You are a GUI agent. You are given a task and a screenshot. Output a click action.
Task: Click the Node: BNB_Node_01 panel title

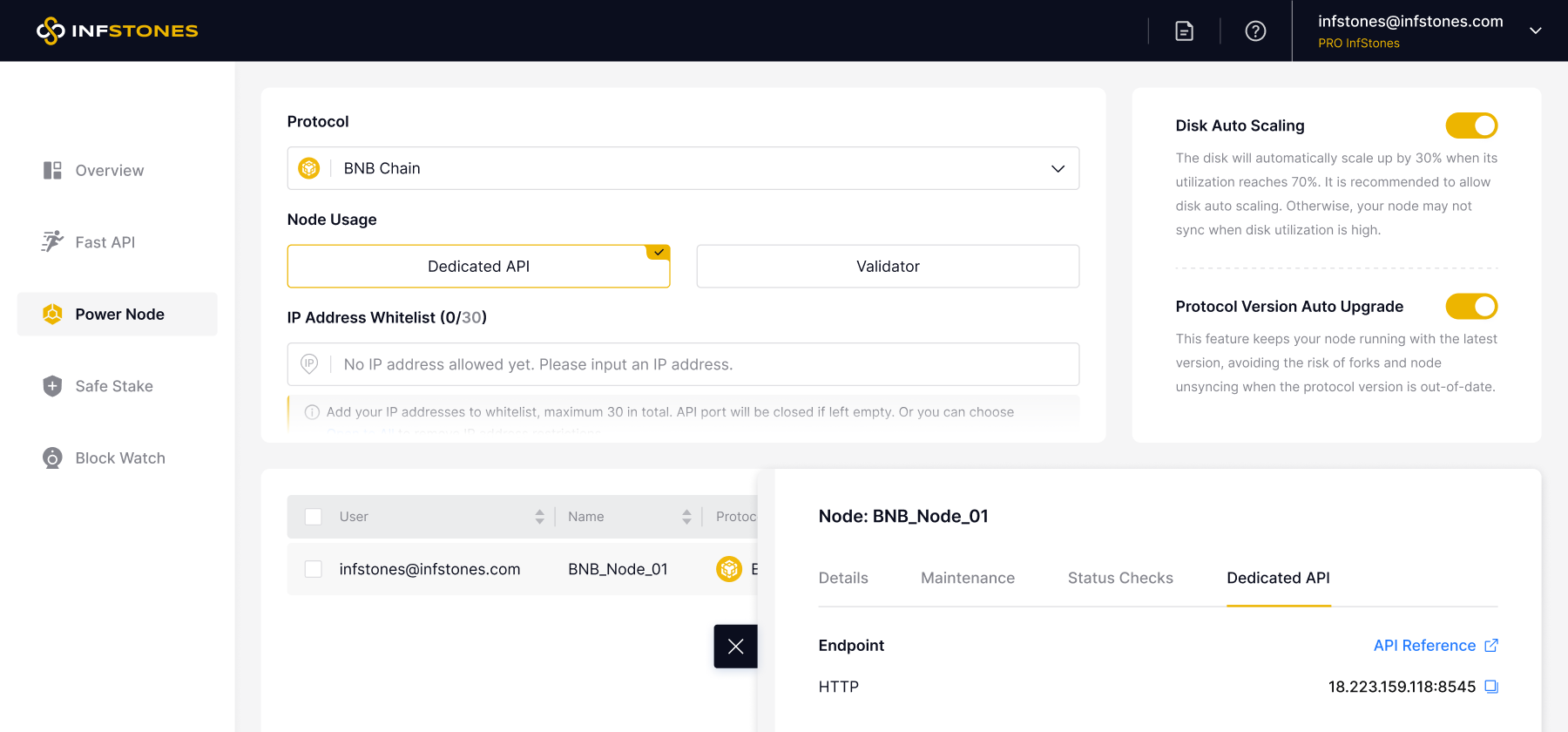coord(903,516)
